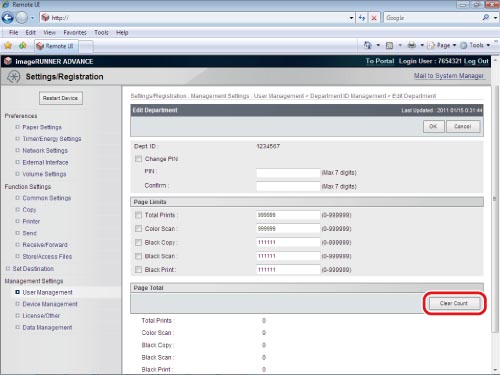This screenshot has width=500, height=375.
Task: Open the Favorites menu
Action: [75, 33]
